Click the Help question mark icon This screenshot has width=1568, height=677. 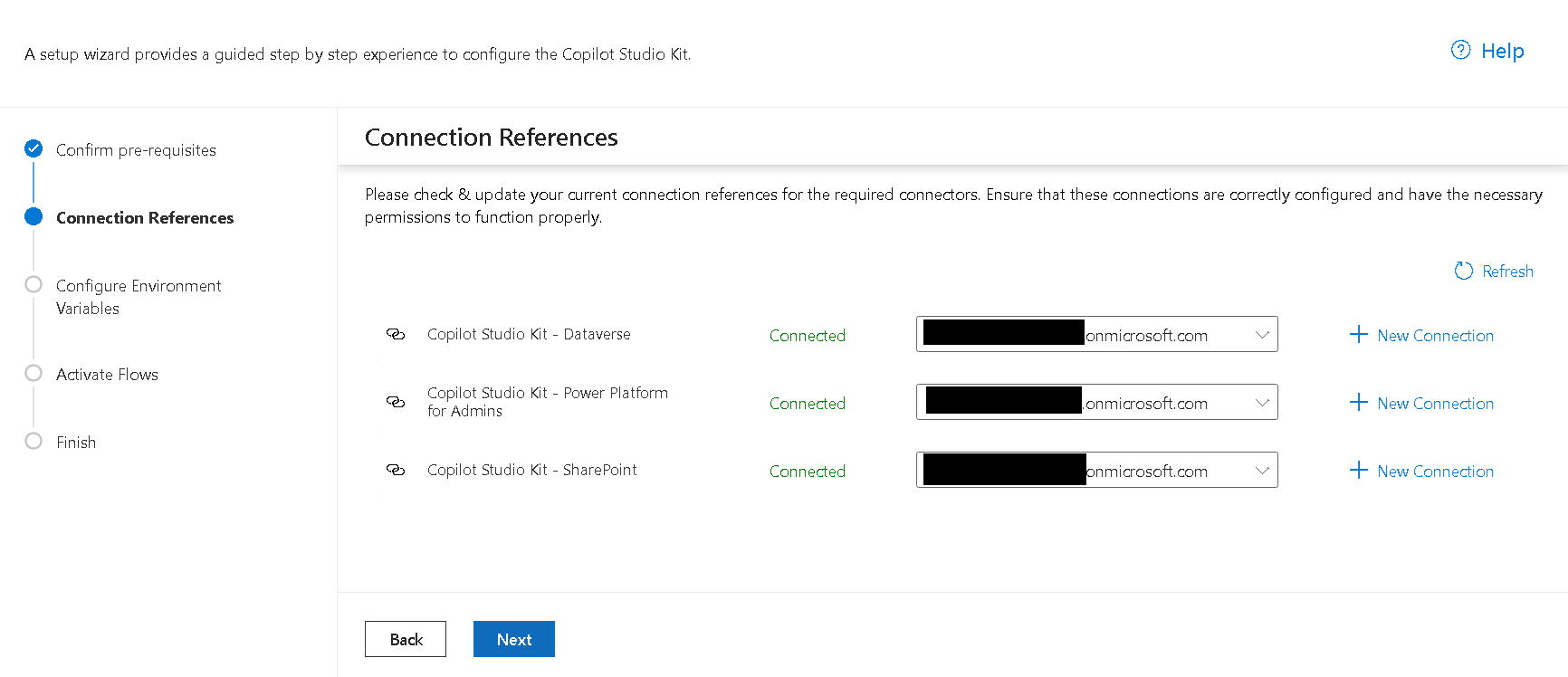[x=1460, y=50]
